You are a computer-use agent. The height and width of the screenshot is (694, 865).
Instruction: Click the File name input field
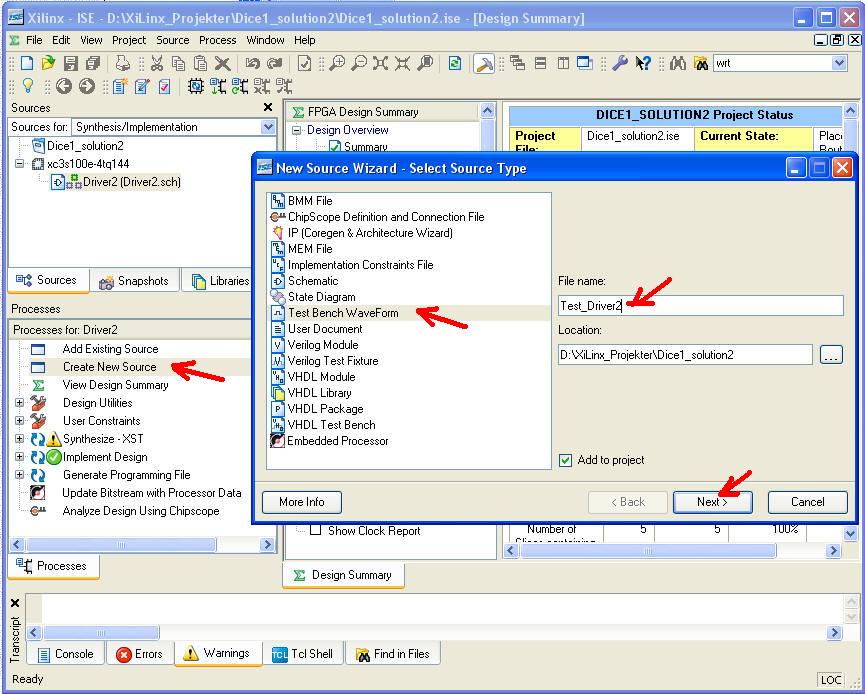pos(701,306)
